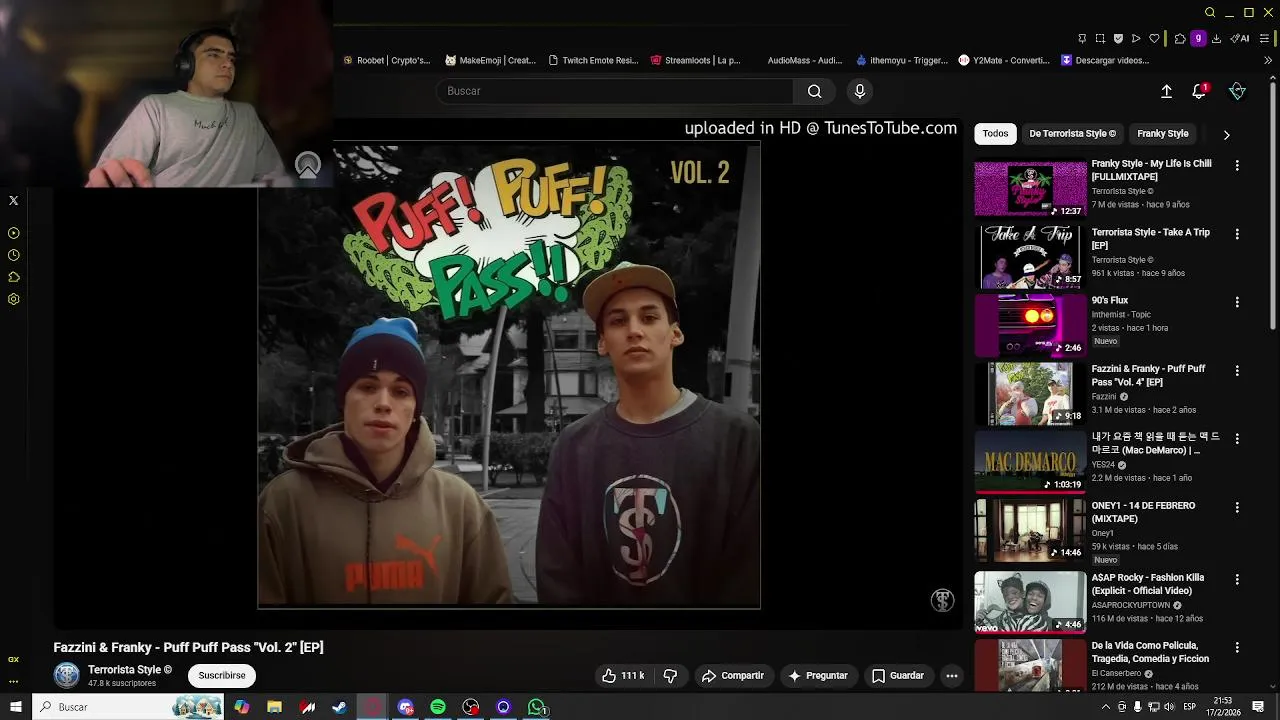Open options menu for Franky Style My Life Is Chill
Image resolution: width=1280 pixels, height=720 pixels.
click(1237, 166)
